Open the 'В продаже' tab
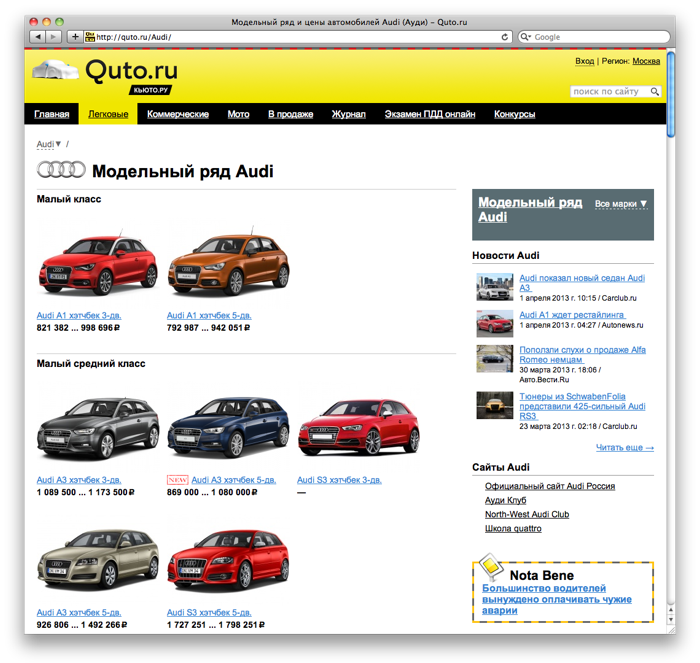Viewport: 700px width, 663px height. click(x=290, y=114)
